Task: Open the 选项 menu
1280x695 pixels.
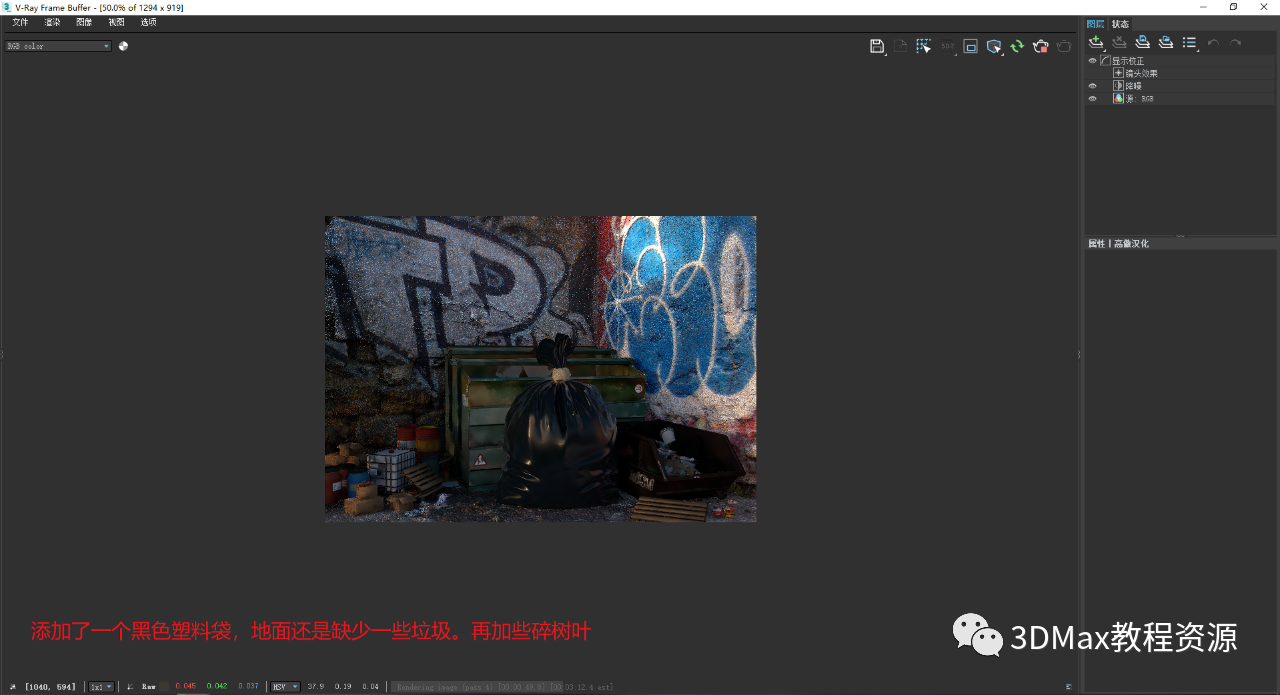Action: tap(146, 21)
